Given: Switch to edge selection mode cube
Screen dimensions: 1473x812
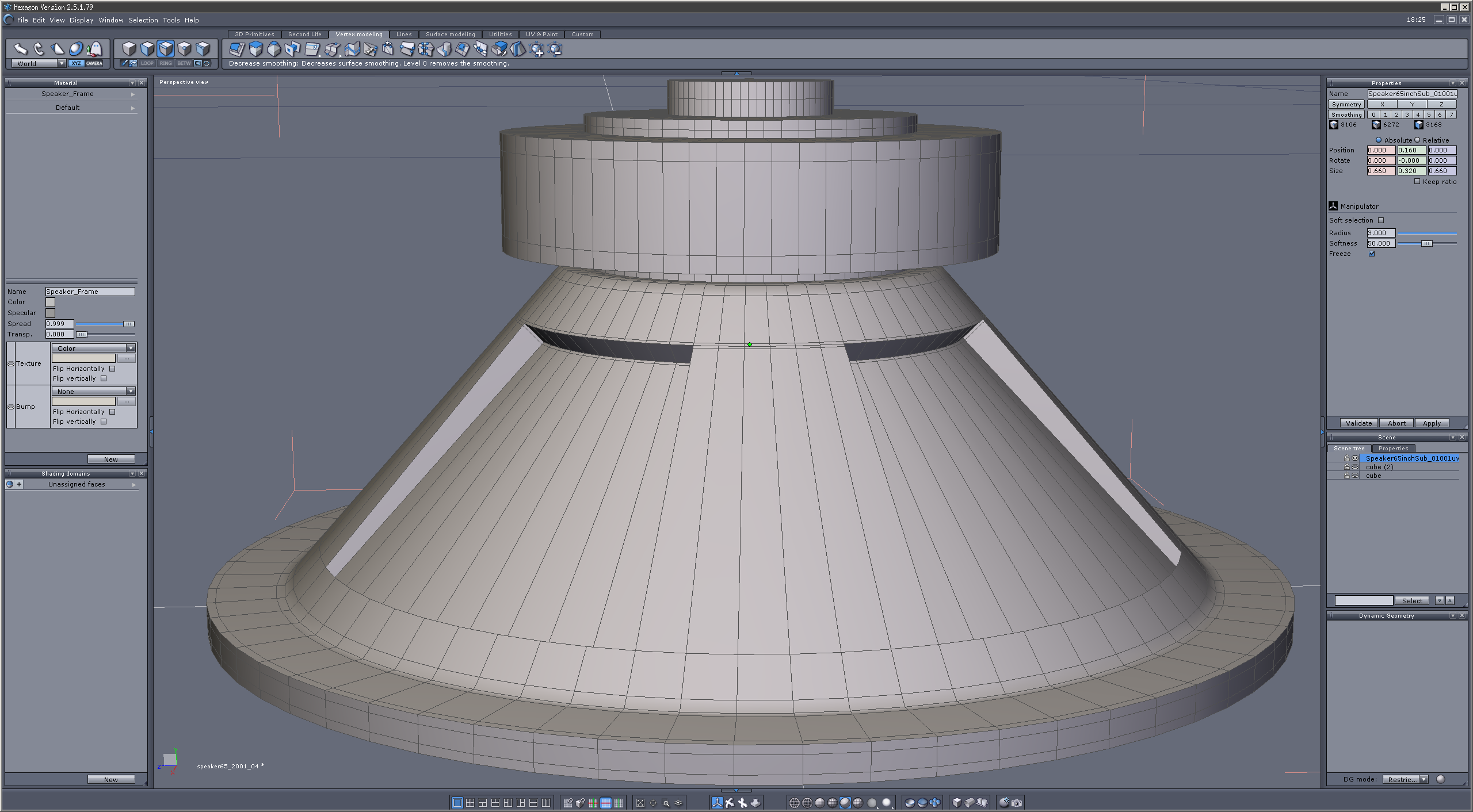Looking at the screenshot, I should [x=166, y=49].
